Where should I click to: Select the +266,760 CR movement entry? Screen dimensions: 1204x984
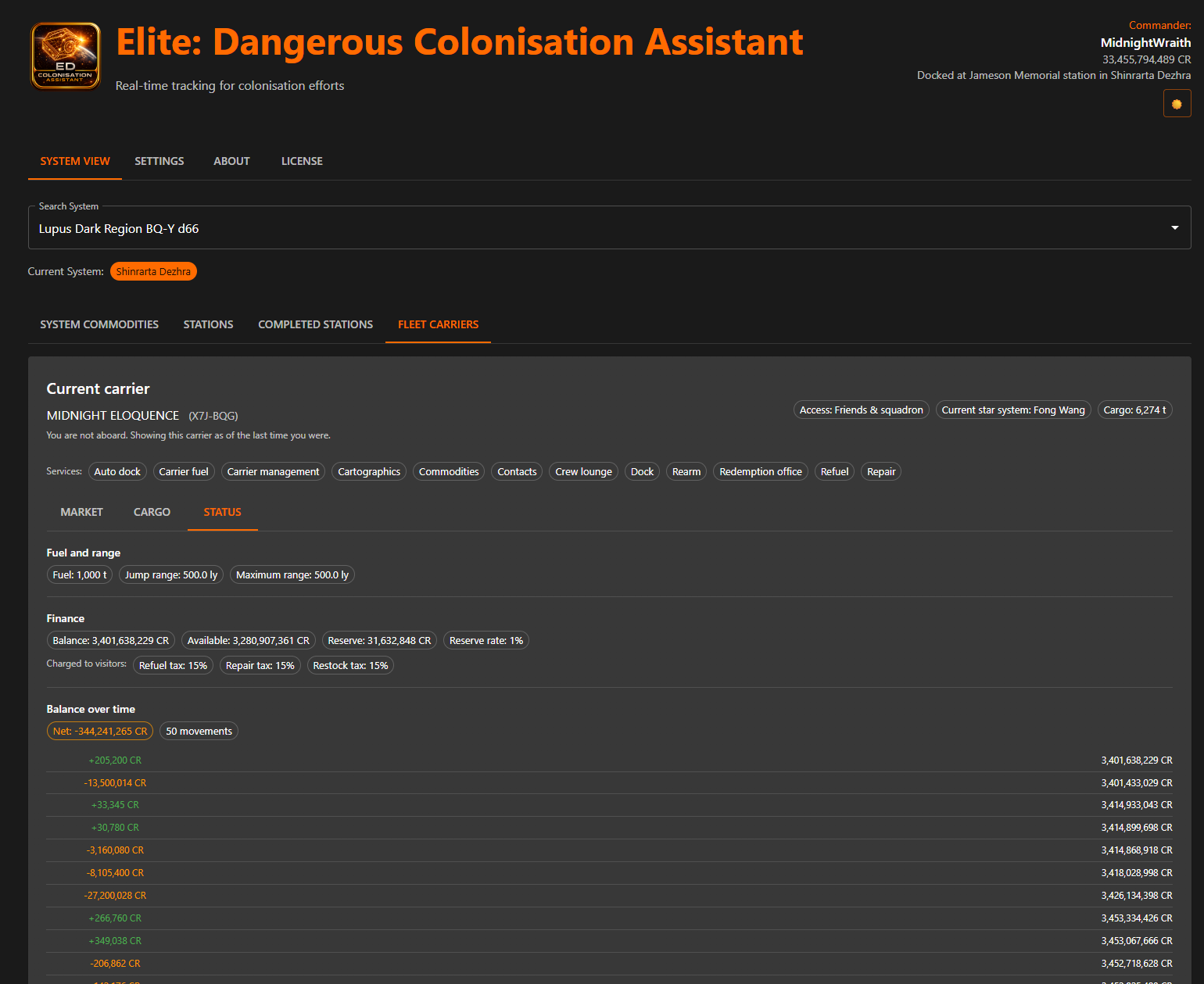pos(609,918)
